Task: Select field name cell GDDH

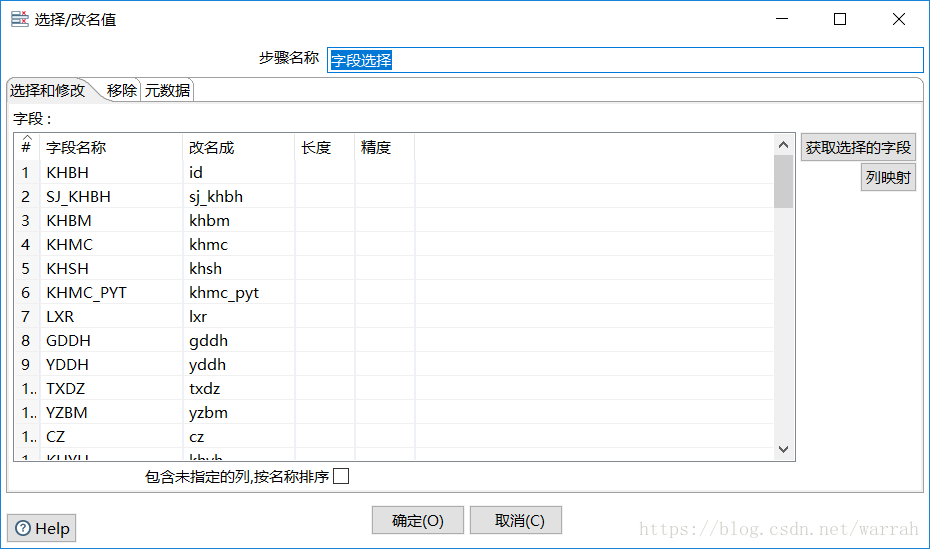Action: pyautogui.click(x=111, y=340)
